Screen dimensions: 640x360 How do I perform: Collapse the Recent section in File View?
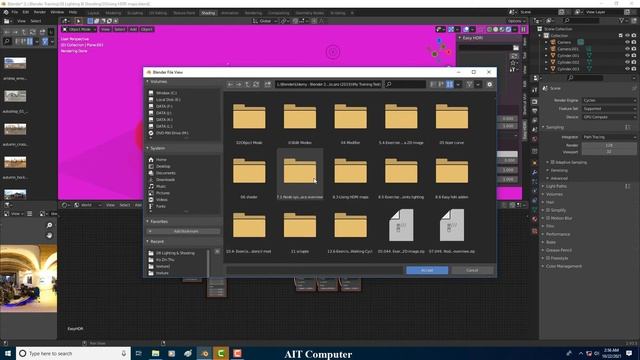pyautogui.click(x=157, y=242)
